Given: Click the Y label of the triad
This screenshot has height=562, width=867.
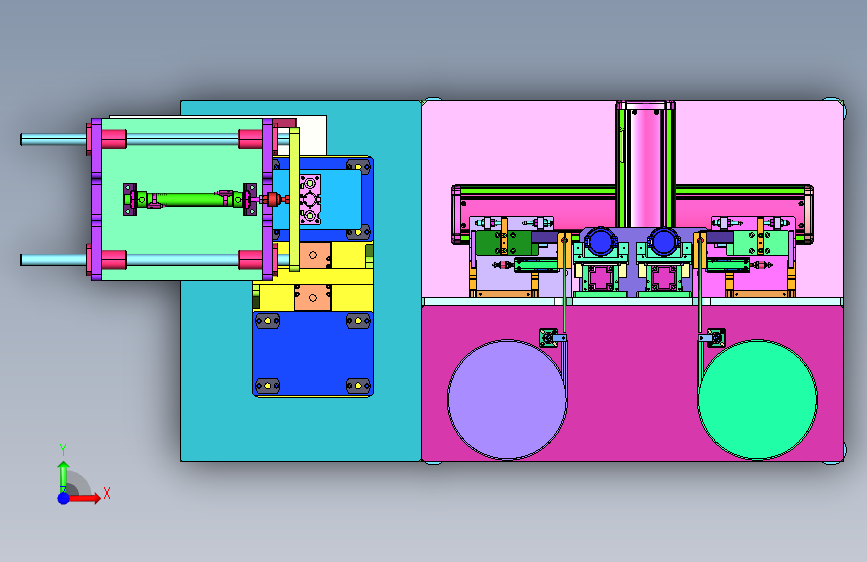Looking at the screenshot, I should [63, 450].
